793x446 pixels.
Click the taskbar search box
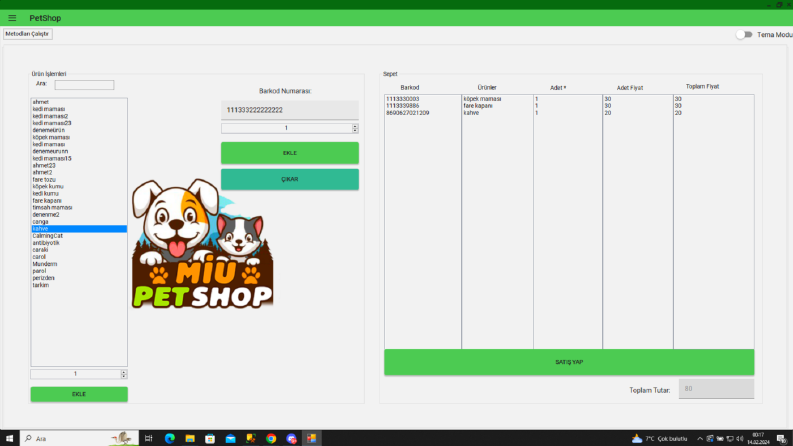pyautogui.click(x=79, y=438)
